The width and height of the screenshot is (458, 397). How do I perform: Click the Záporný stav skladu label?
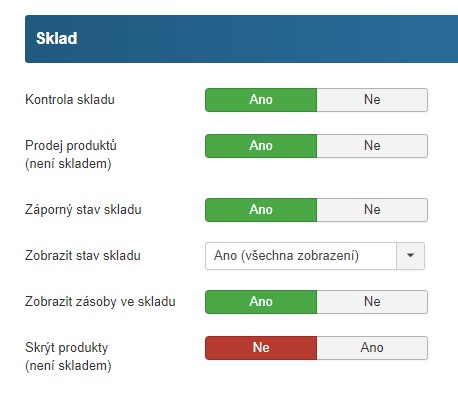pyautogui.click(x=83, y=210)
